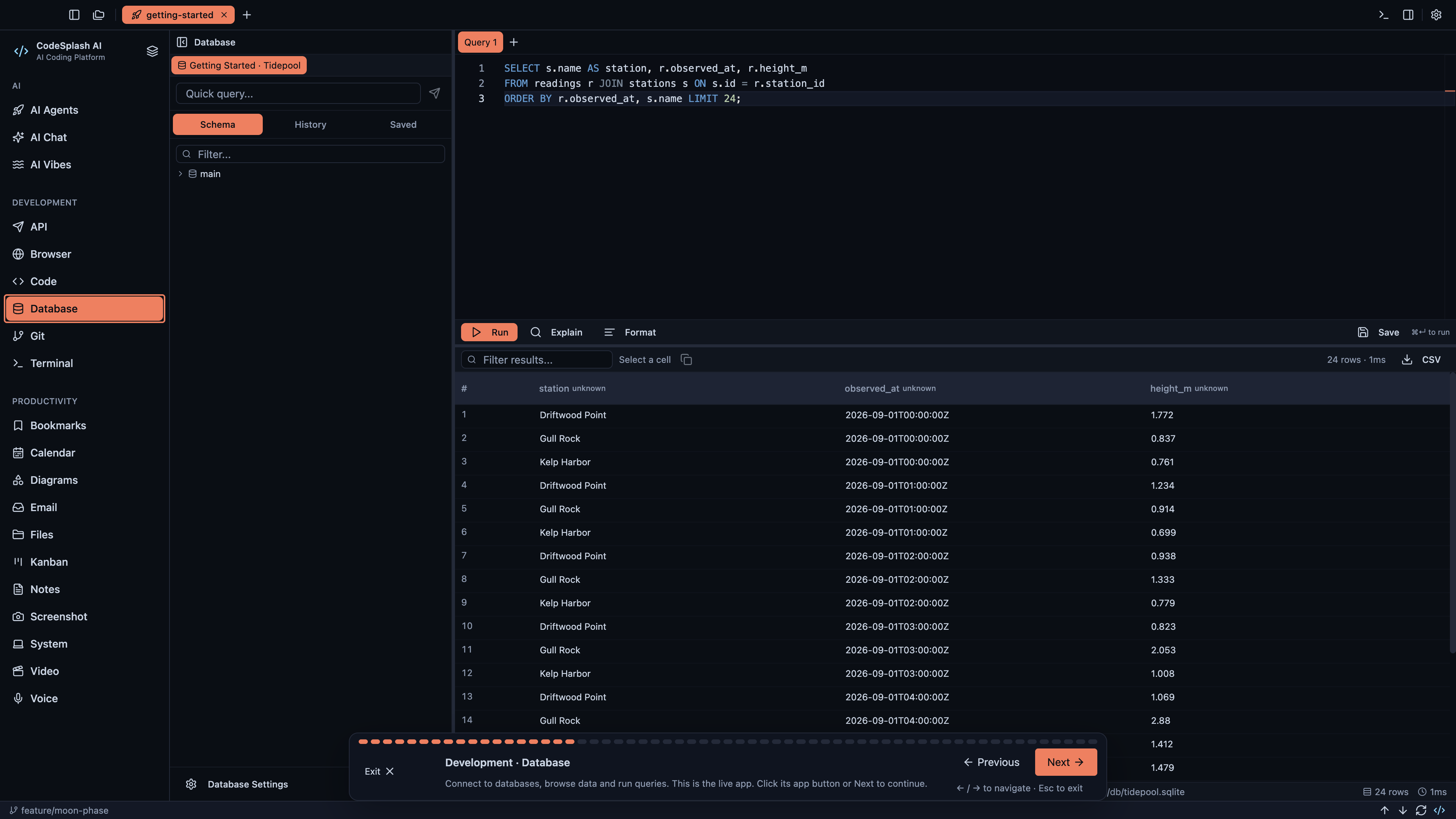Click the layers stack icon beside CodeSplash AI

click(152, 51)
